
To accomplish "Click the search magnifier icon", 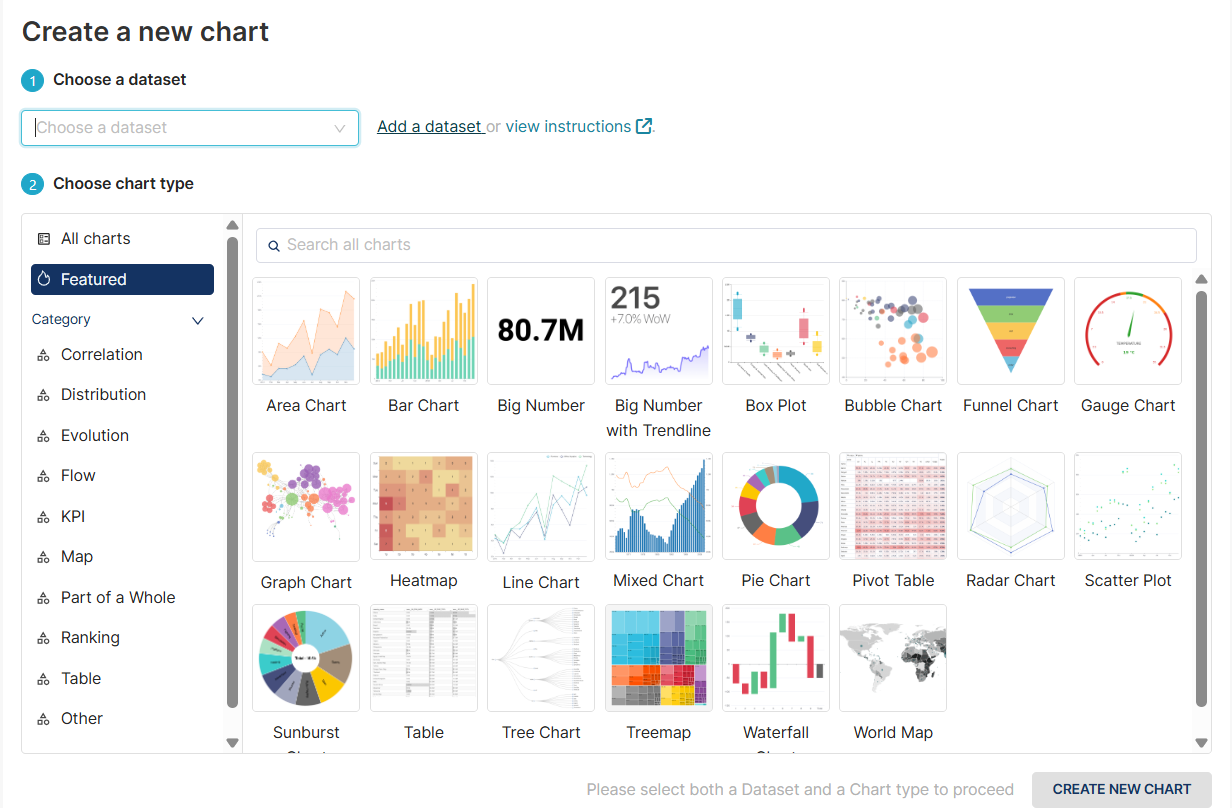I will point(274,245).
